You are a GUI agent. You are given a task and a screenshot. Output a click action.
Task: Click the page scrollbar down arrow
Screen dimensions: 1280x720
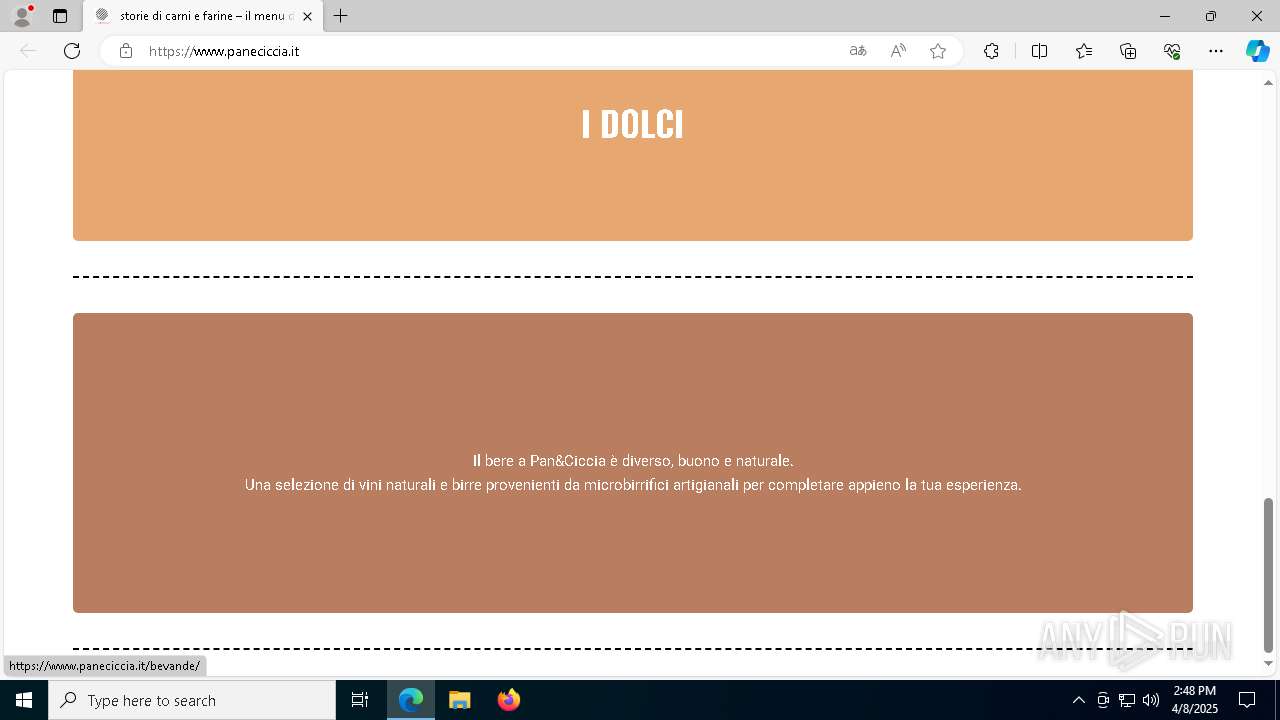1268,664
